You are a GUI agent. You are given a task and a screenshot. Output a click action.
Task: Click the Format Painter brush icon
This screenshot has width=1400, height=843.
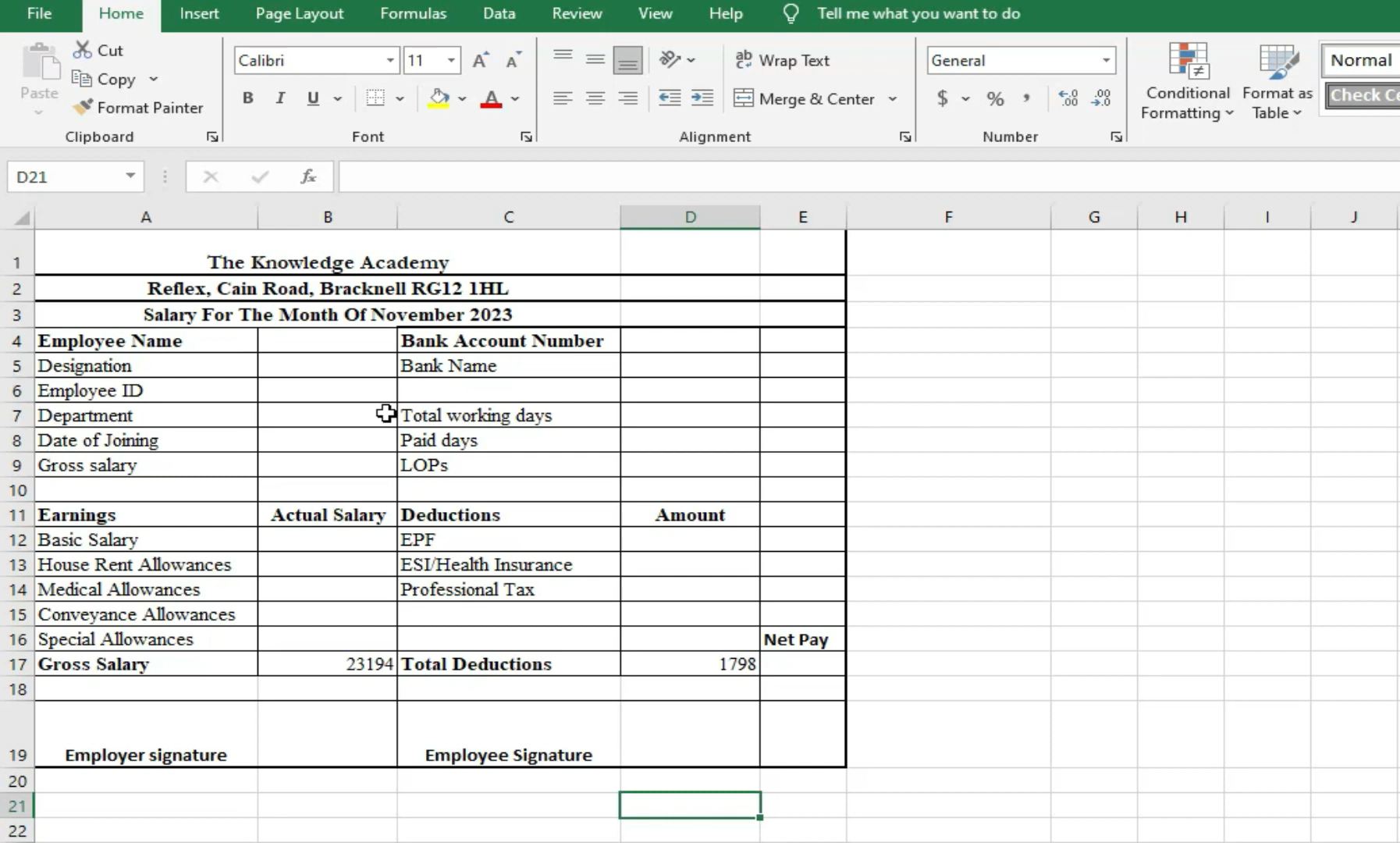(83, 107)
